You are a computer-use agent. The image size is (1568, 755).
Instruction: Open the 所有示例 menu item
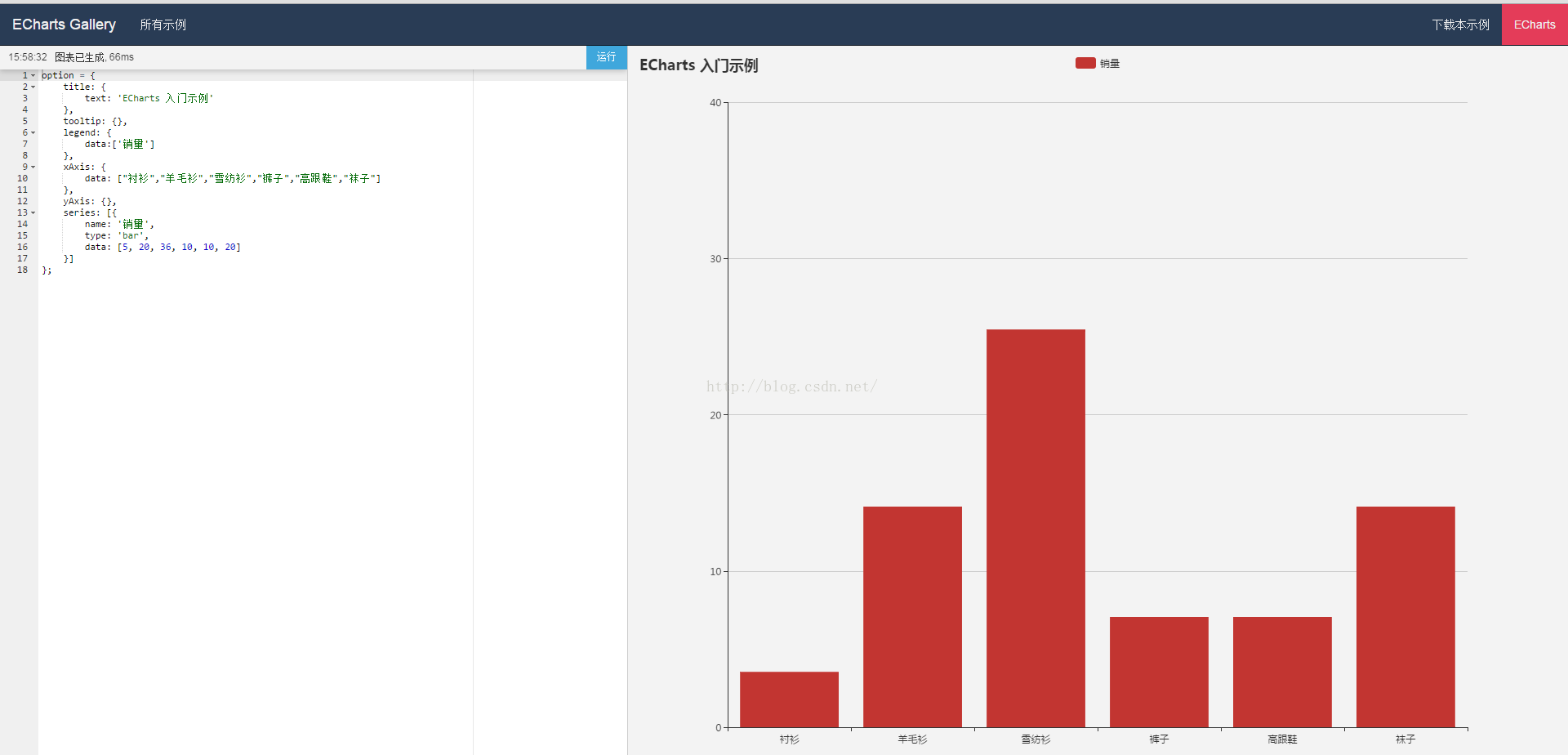pos(163,25)
